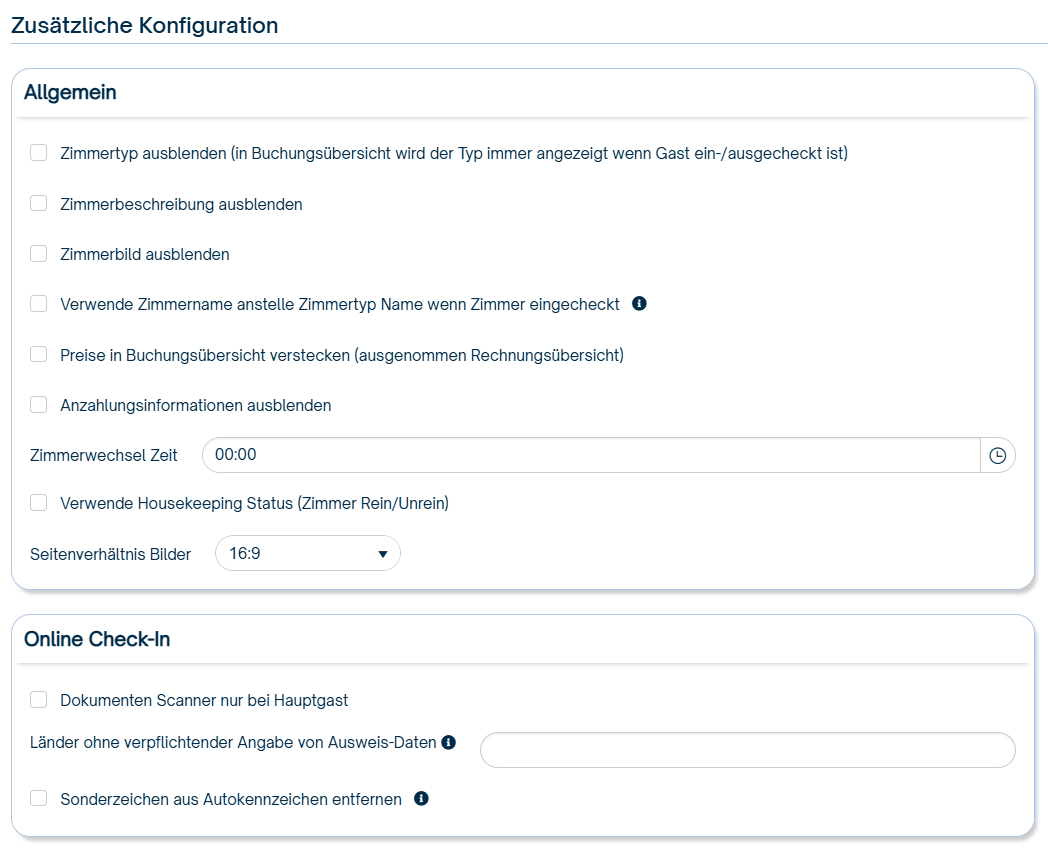Screen dimensions: 1048x850
Task: Click info icon beside Zimmername option
Action: point(640,303)
